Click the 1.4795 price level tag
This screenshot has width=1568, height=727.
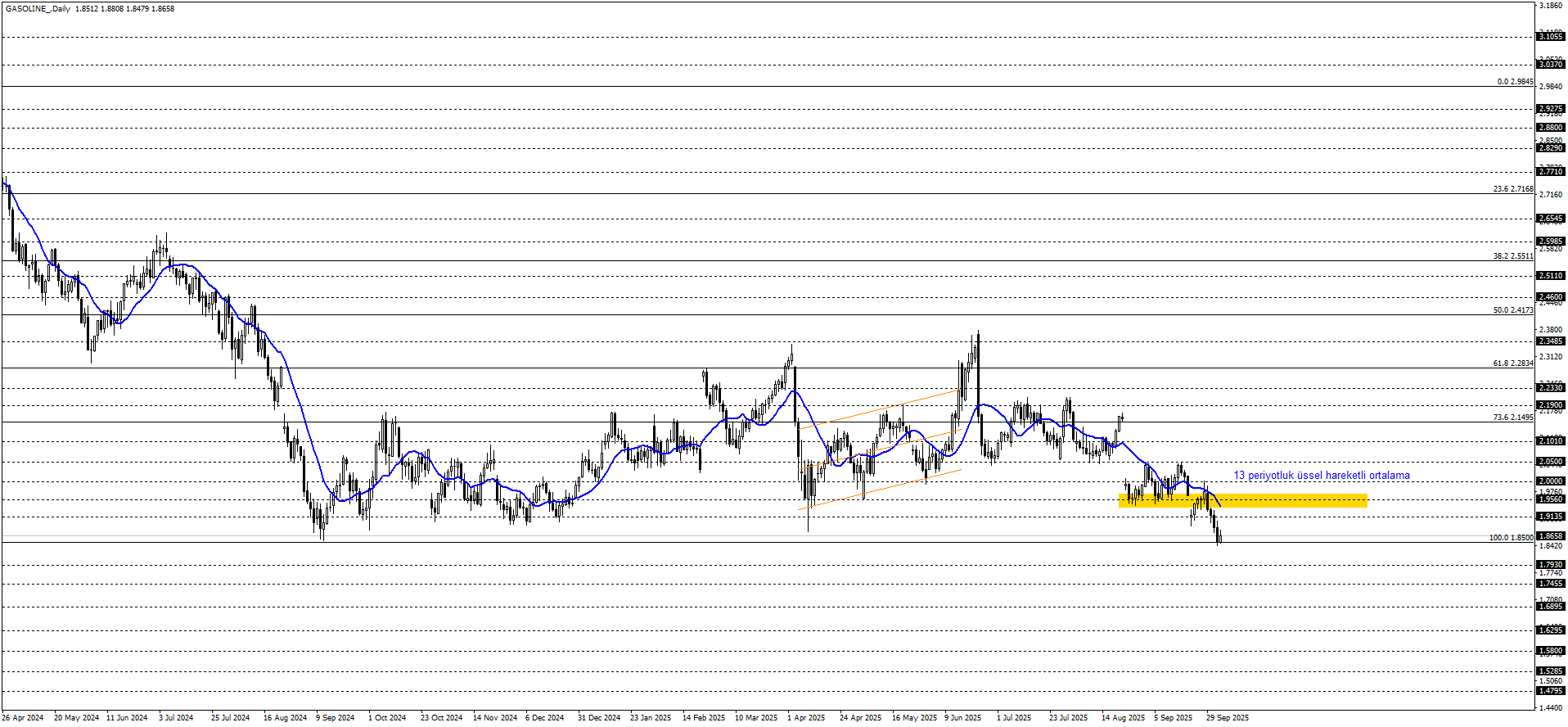[x=1551, y=691]
